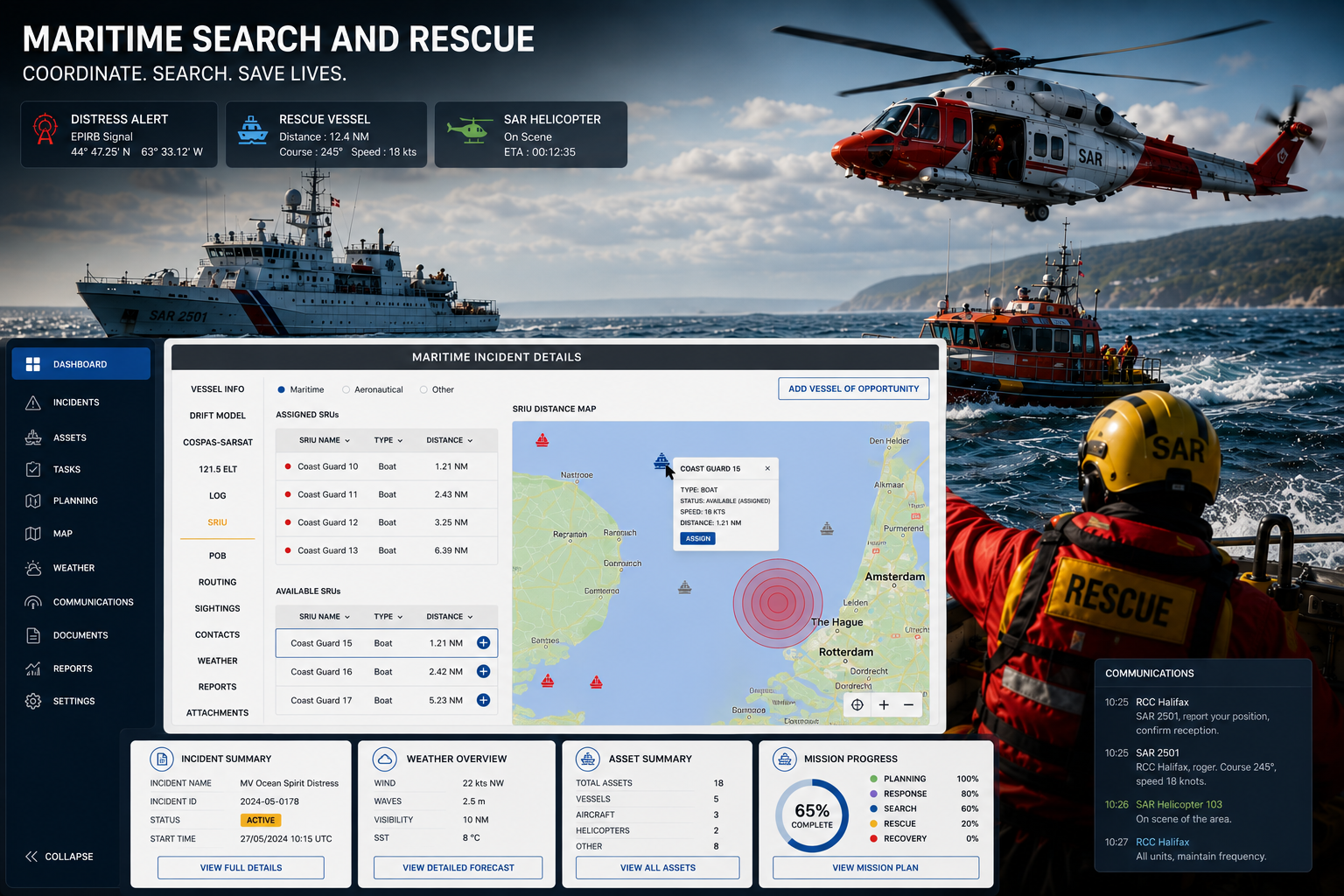Open available SRUs SRIU Name dropdown
1344x896 pixels.
pyautogui.click(x=325, y=617)
